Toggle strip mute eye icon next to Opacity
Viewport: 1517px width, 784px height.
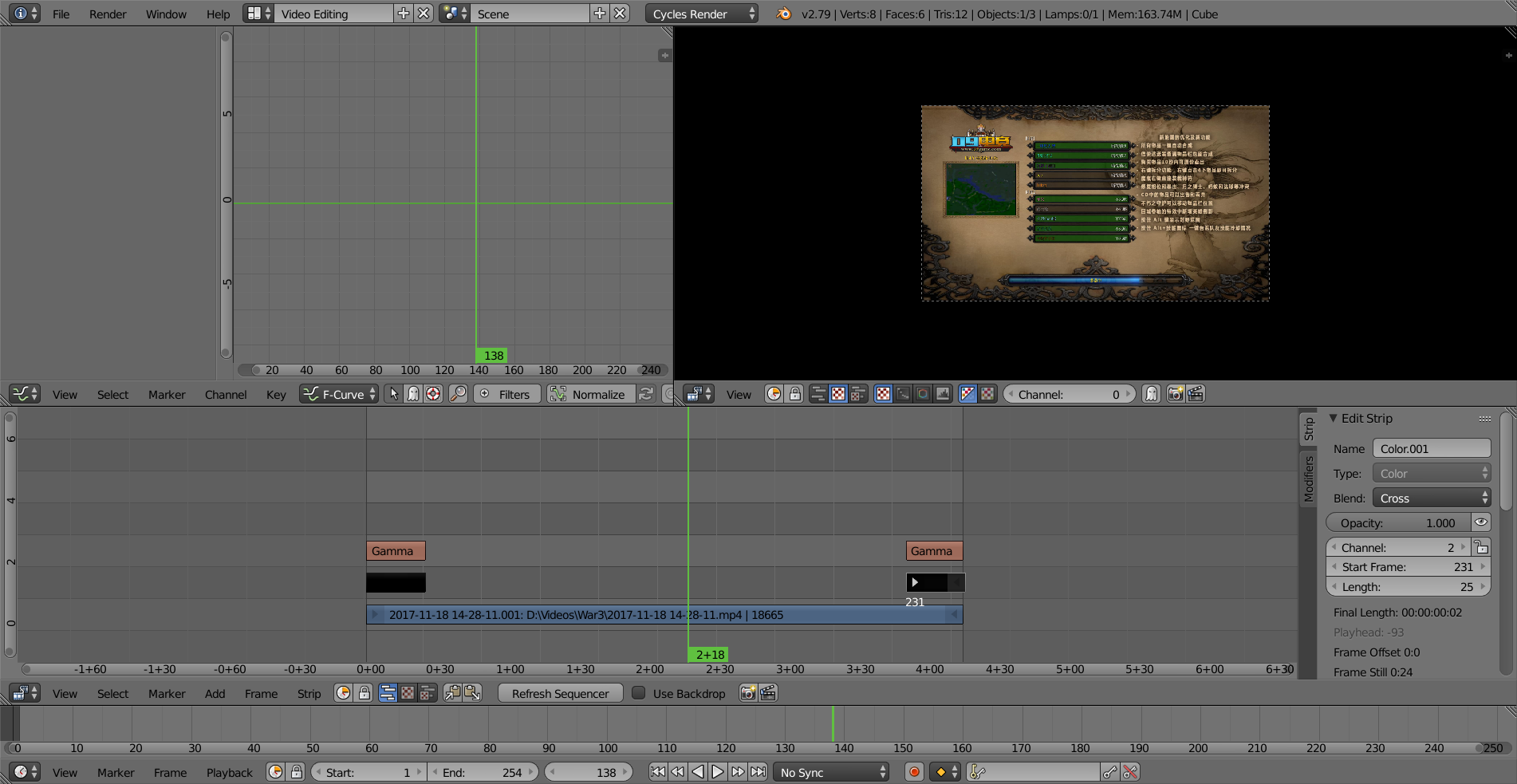pyautogui.click(x=1481, y=522)
